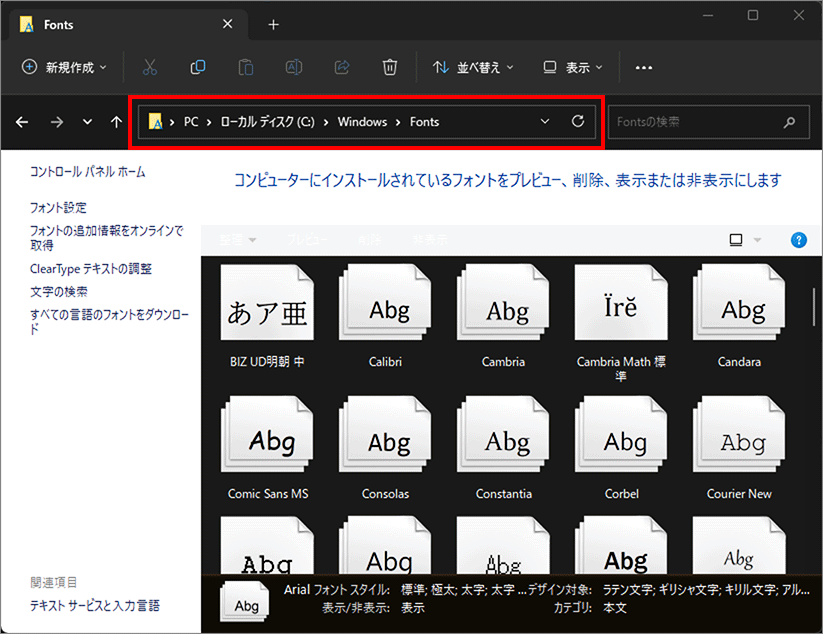
Task: Open view options arrow beside help icon
Action: tap(757, 240)
